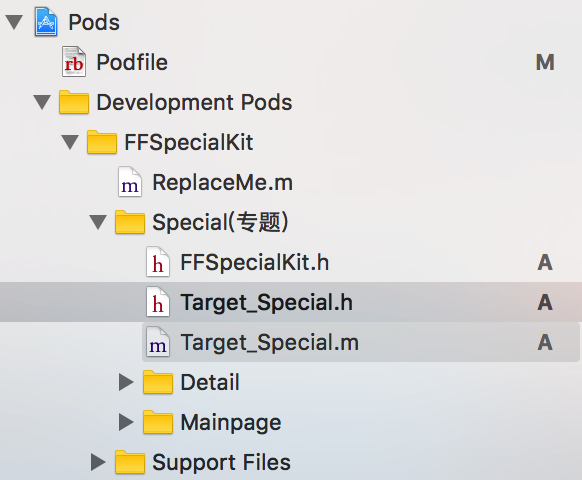Image resolution: width=582 pixels, height=480 pixels.
Task: Click the FFSpecialKit folder icon
Action: (102, 142)
